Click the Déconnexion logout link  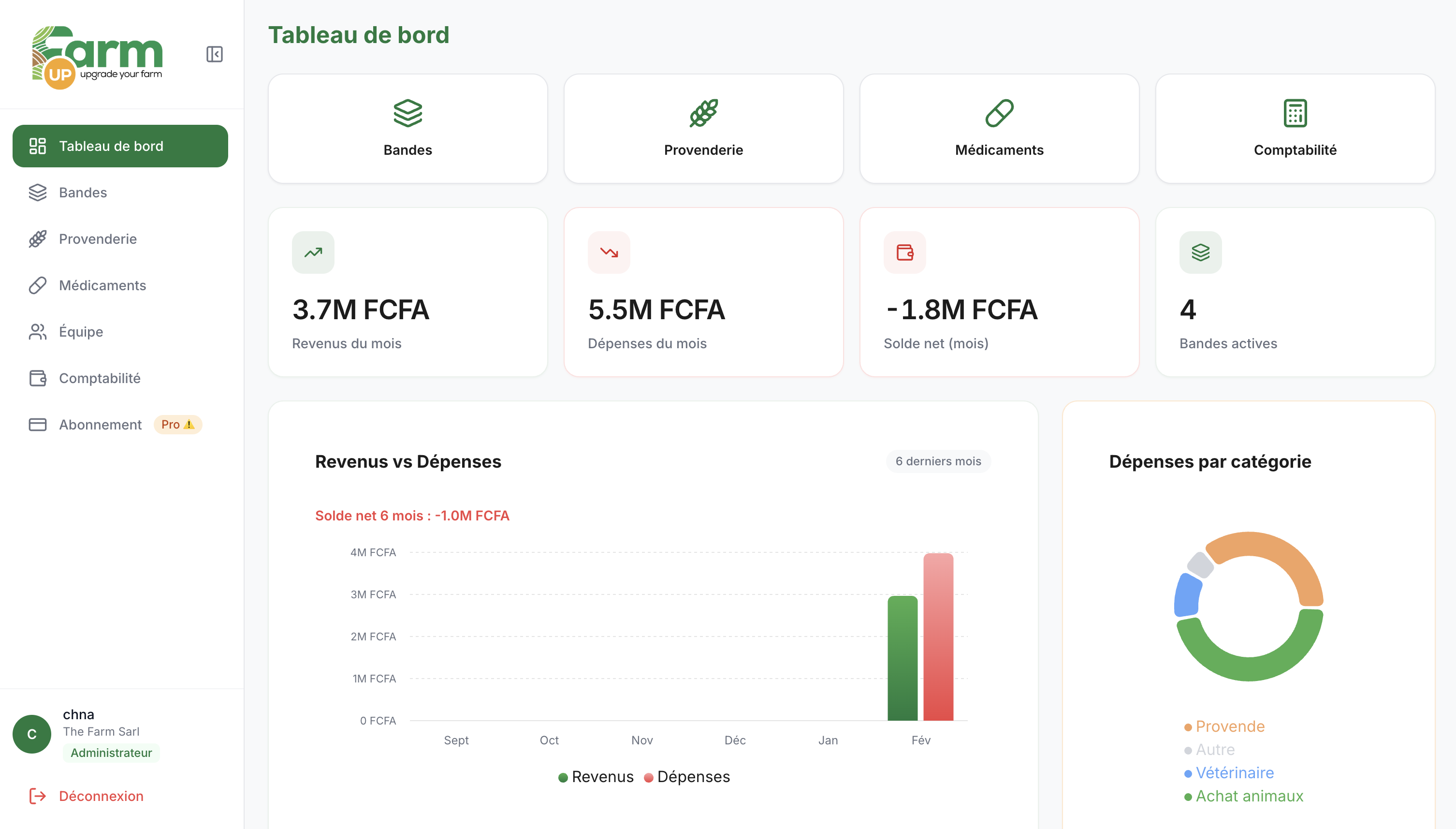(100, 796)
